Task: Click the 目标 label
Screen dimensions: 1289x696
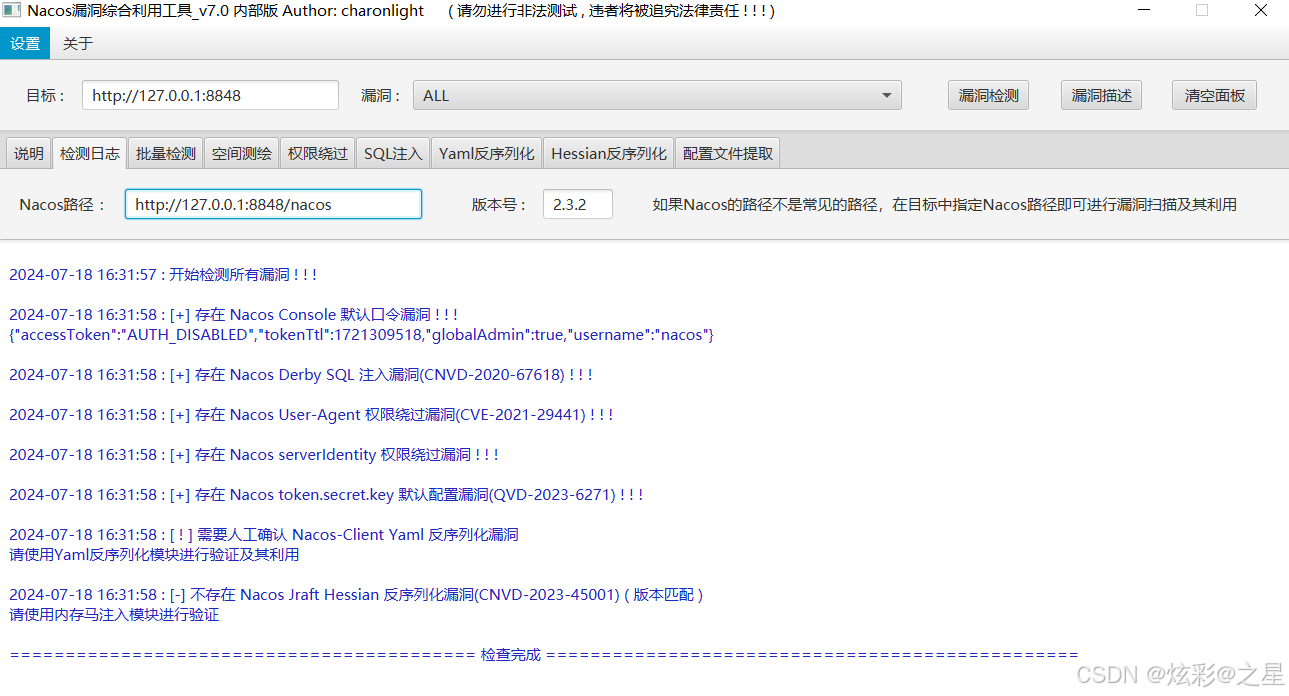Action: (46, 96)
